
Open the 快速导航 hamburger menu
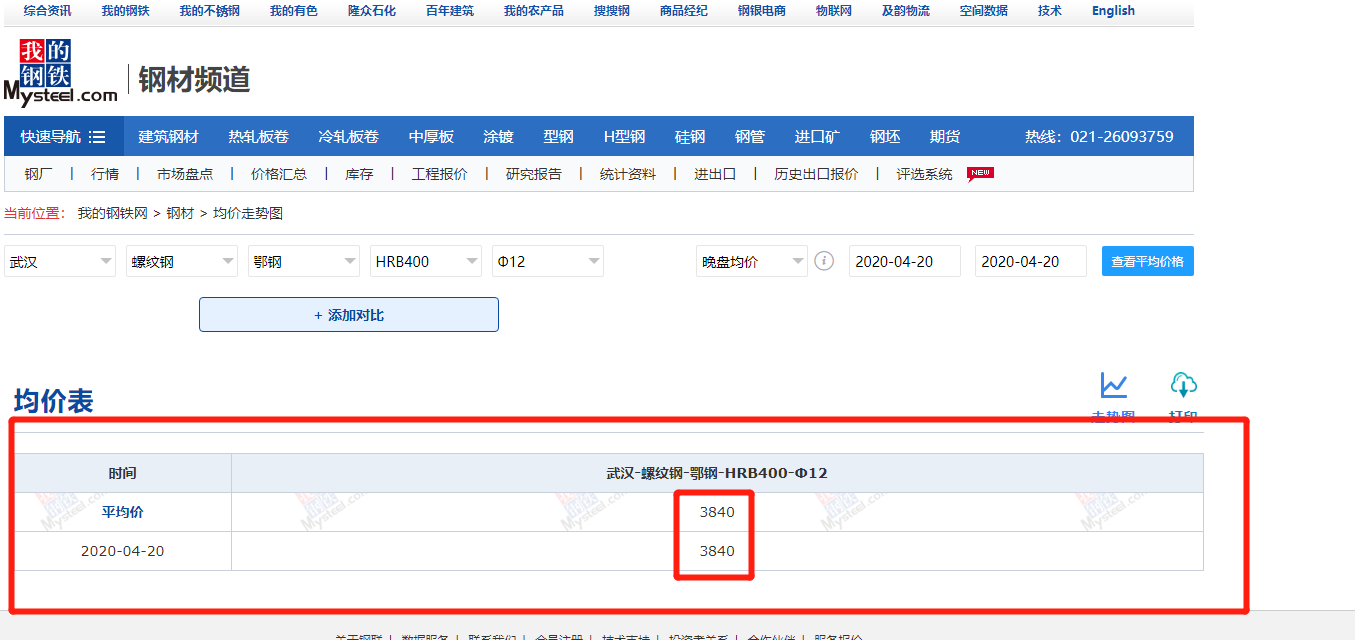pyautogui.click(x=64, y=136)
